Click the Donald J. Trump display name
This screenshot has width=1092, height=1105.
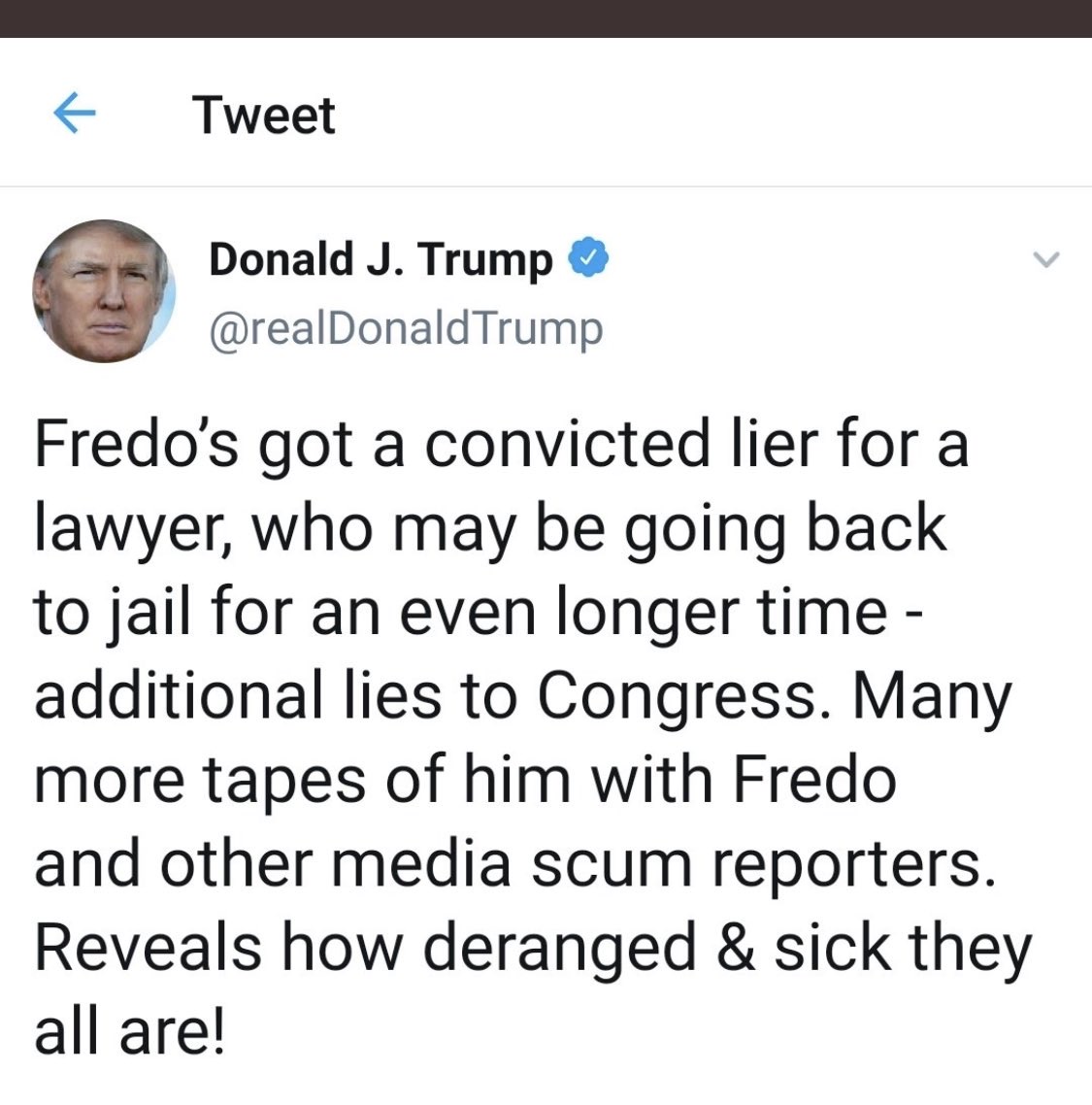pos(381,259)
